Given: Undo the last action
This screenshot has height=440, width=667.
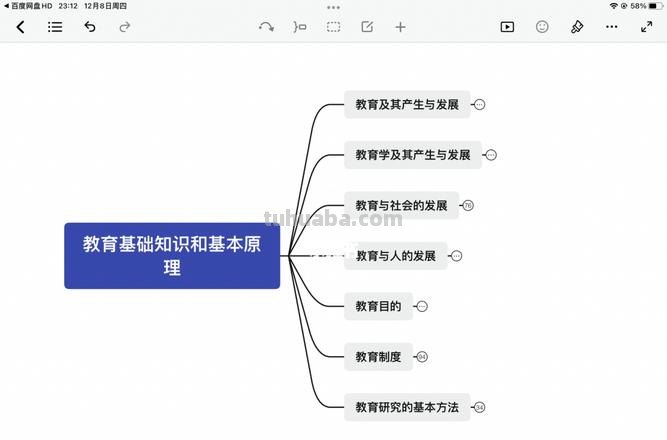Looking at the screenshot, I should 90,27.
